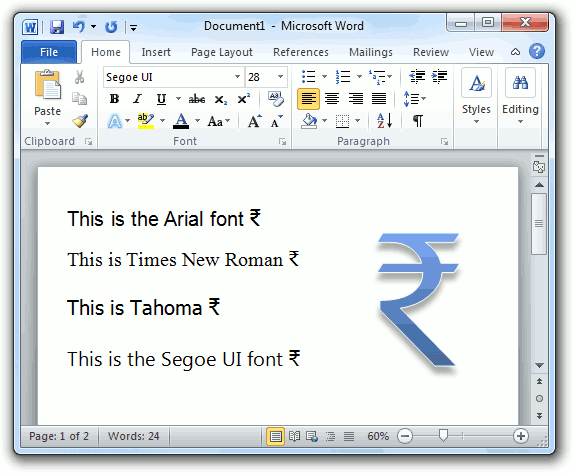Screen dimensions: 574x474
Task: Click the Web Layout view icon
Action: [x=312, y=436]
